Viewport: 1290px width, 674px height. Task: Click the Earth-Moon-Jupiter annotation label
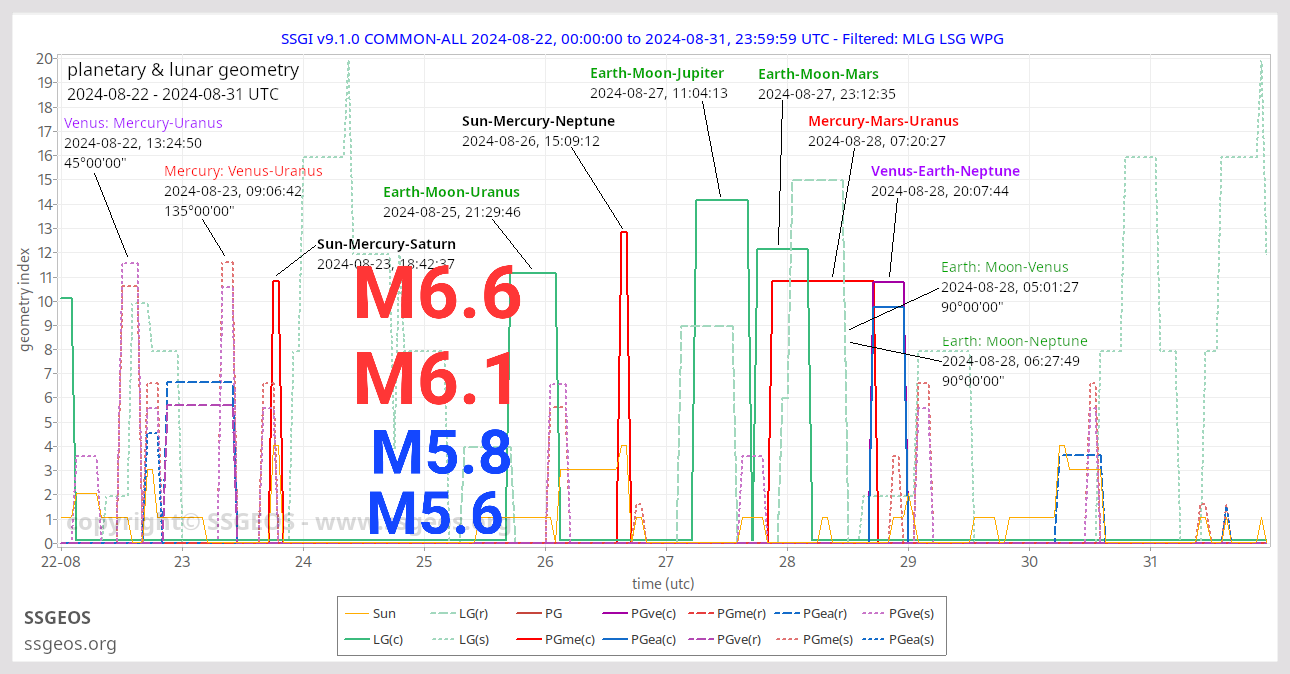[656, 72]
